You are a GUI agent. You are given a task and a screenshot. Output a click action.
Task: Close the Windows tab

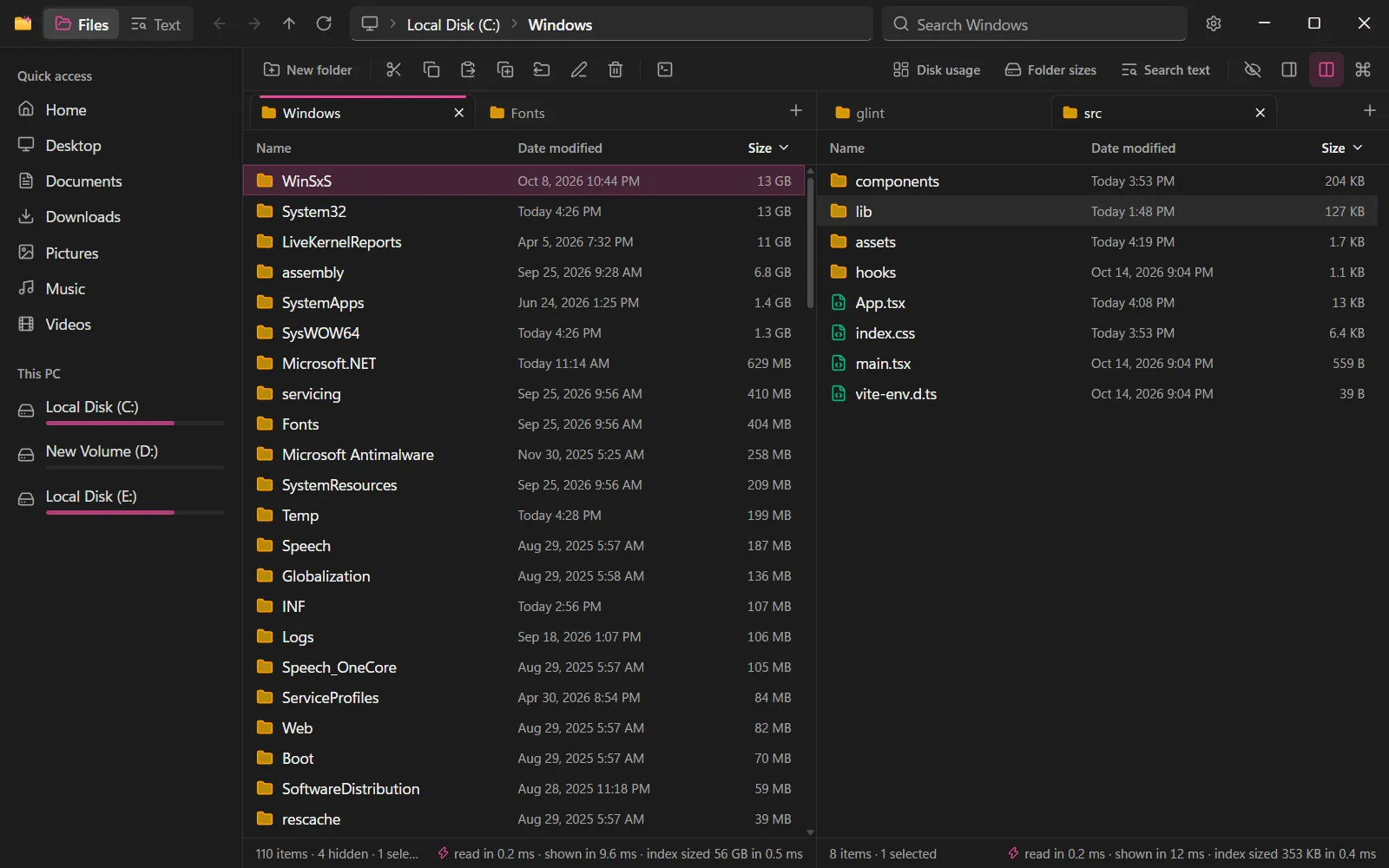[459, 113]
